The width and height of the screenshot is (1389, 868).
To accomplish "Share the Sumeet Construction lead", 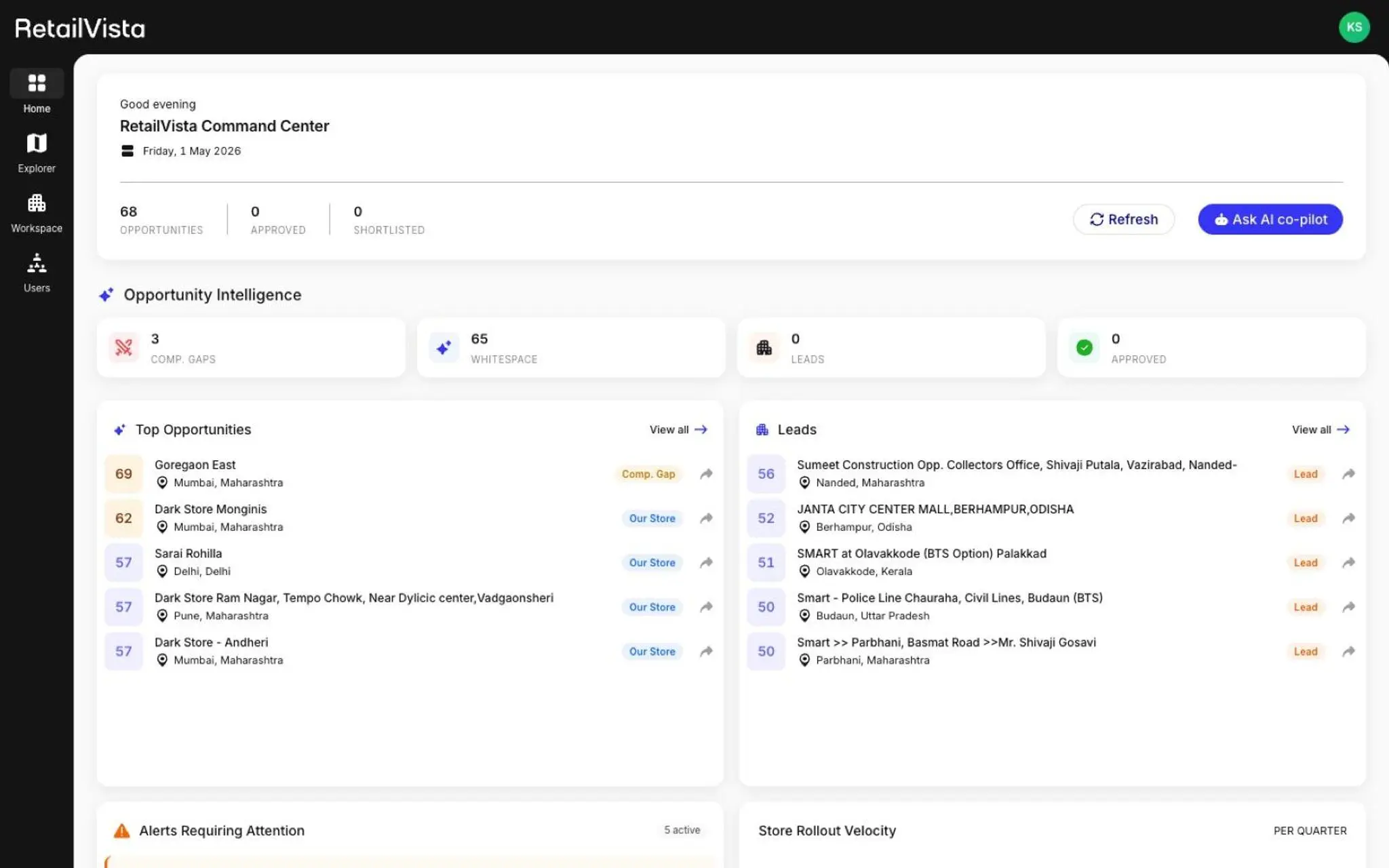I will click(x=1348, y=473).
